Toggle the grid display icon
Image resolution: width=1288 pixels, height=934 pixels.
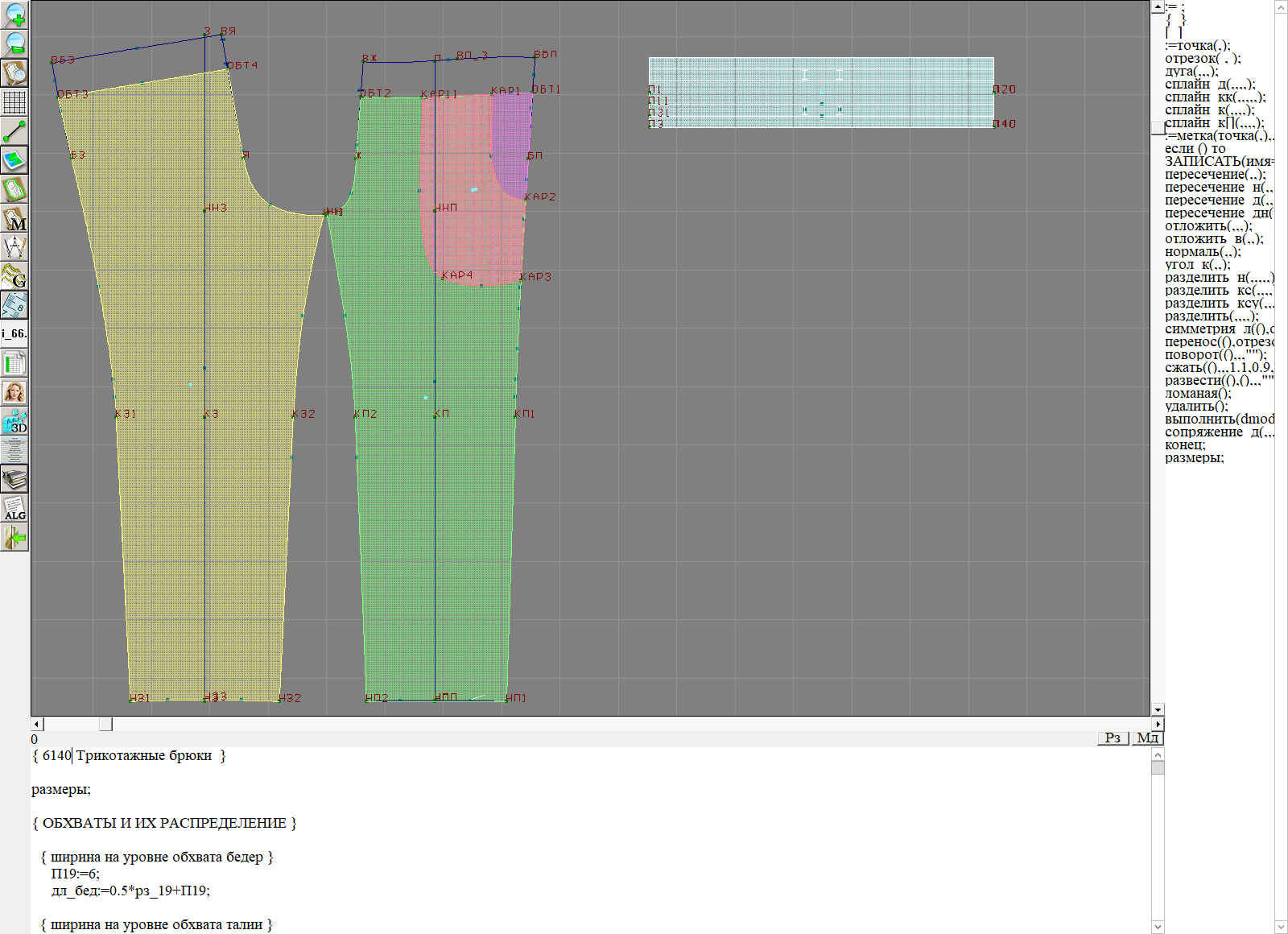tap(14, 102)
